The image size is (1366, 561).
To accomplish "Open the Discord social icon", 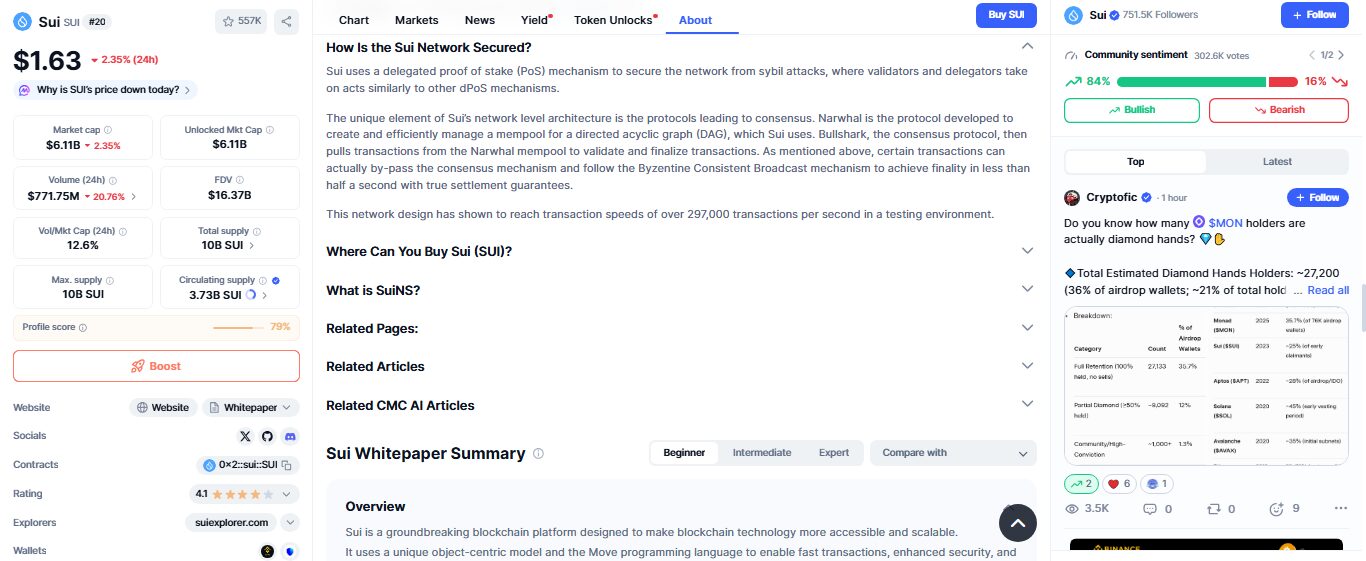I will (290, 436).
